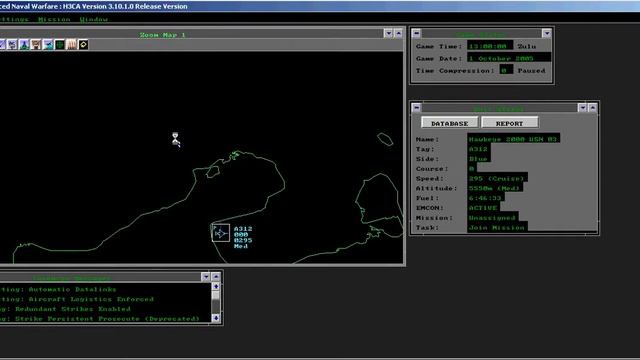Click the blue-green vessel toolbar icon
The width and height of the screenshot is (640, 360).
pos(24,44)
